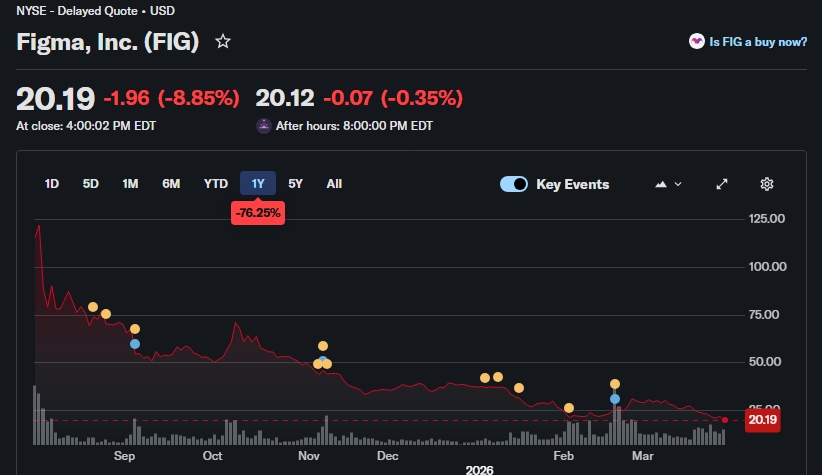Click the Dec month label

coord(387,456)
